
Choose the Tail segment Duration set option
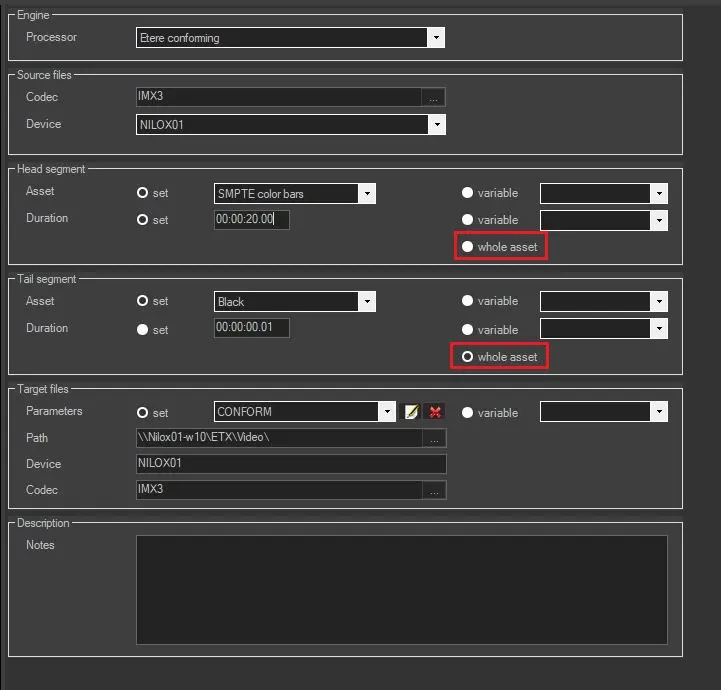click(143, 330)
